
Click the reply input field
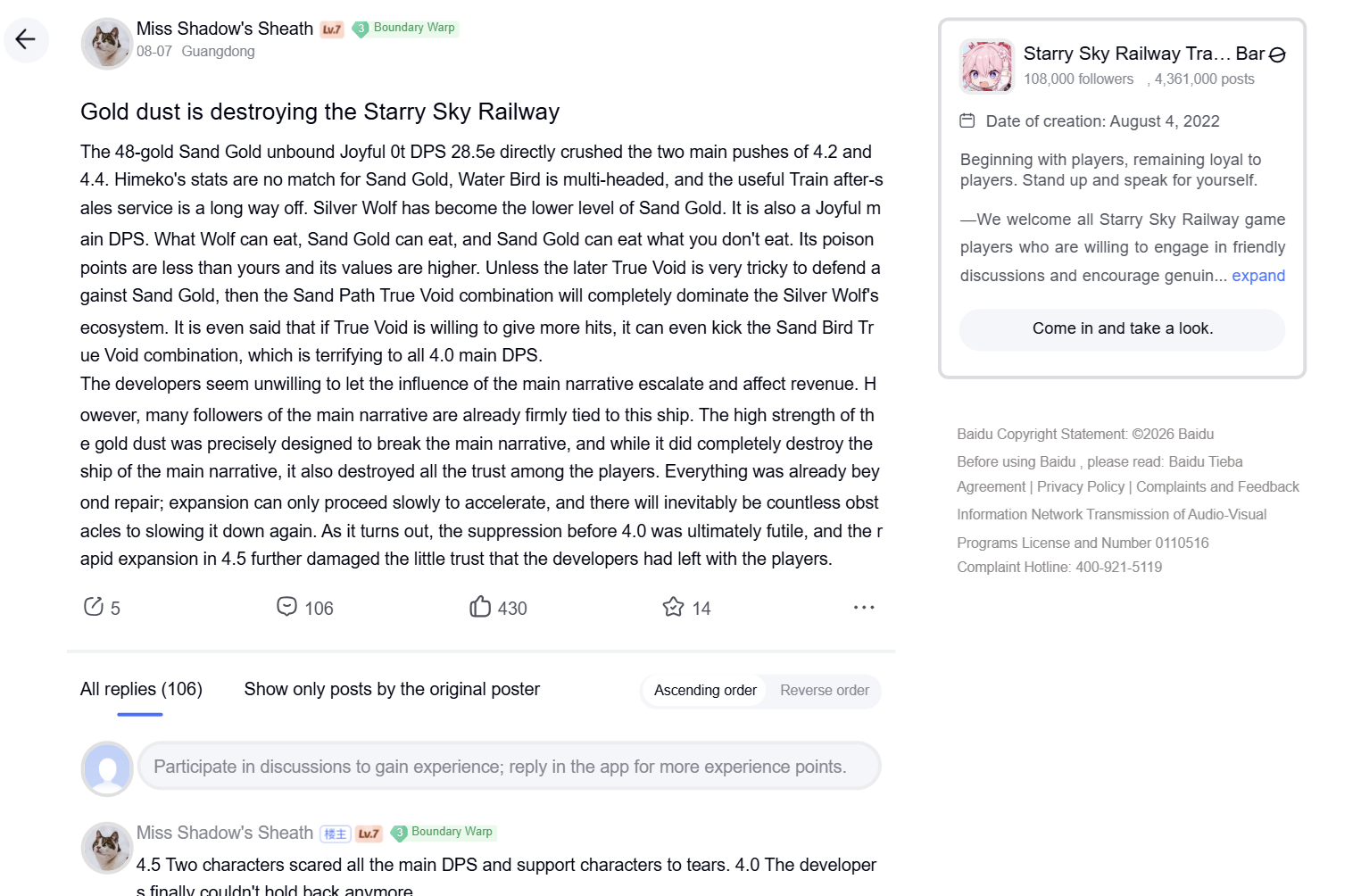click(509, 767)
